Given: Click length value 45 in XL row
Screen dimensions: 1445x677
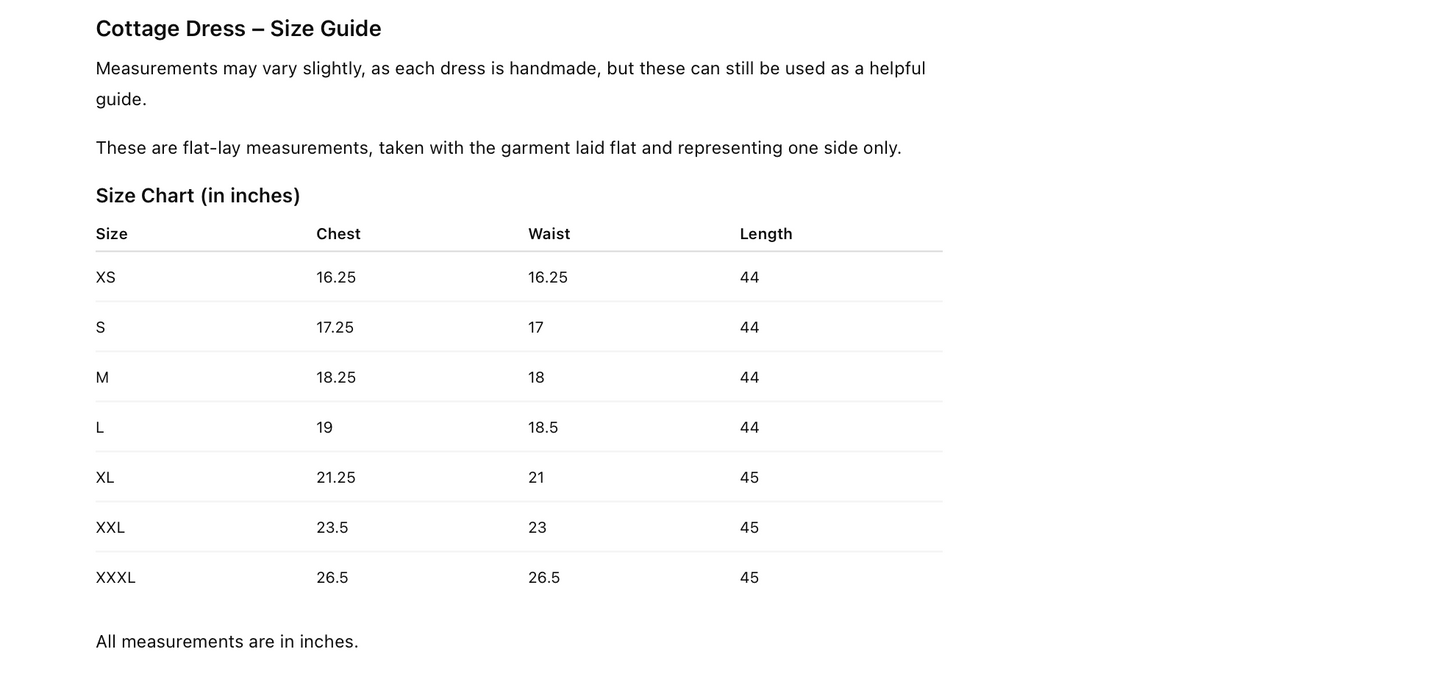Looking at the screenshot, I should [x=749, y=478].
